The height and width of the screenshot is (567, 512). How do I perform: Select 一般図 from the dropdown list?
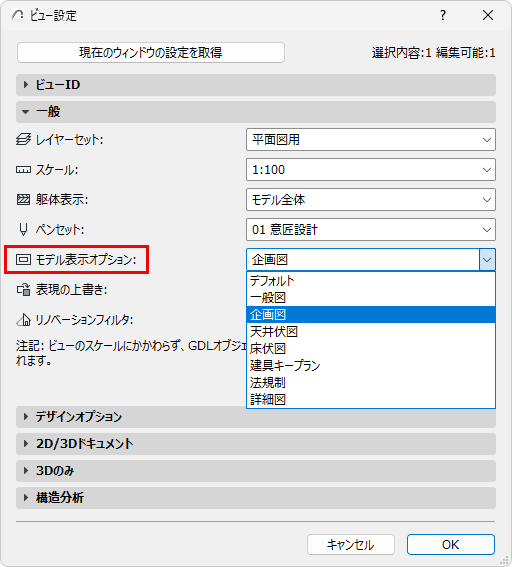371,298
